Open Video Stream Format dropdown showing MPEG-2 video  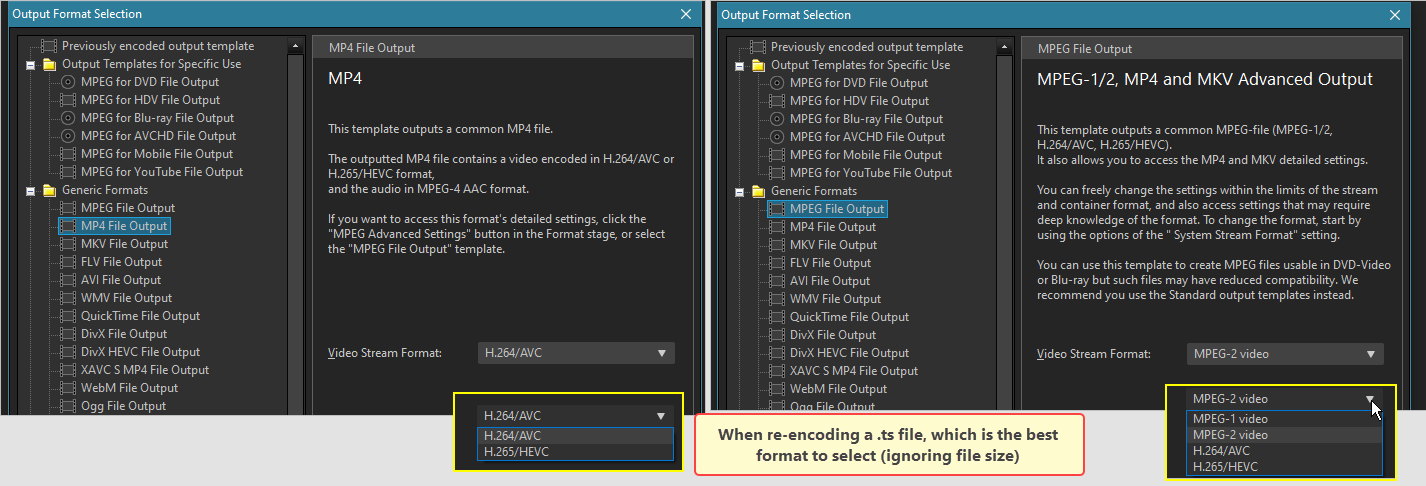[x=1284, y=354]
